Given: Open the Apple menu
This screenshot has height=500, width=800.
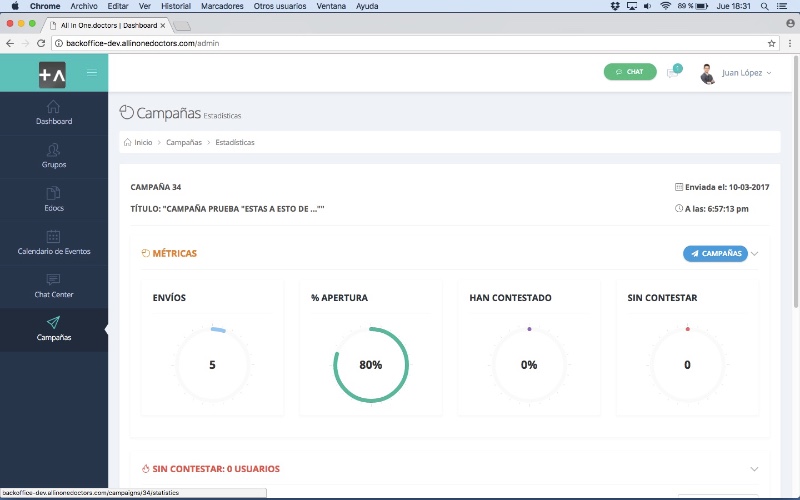Looking at the screenshot, I should (15, 6).
